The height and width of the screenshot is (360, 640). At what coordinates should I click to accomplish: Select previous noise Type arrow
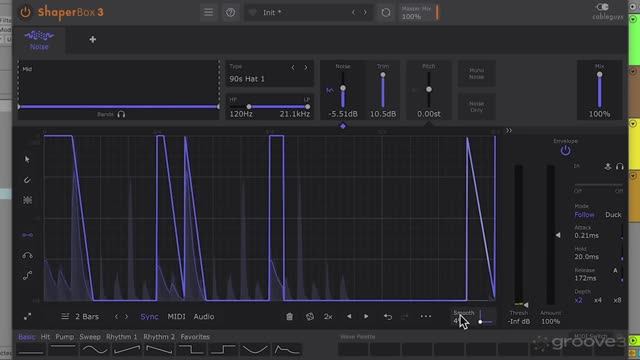point(293,67)
